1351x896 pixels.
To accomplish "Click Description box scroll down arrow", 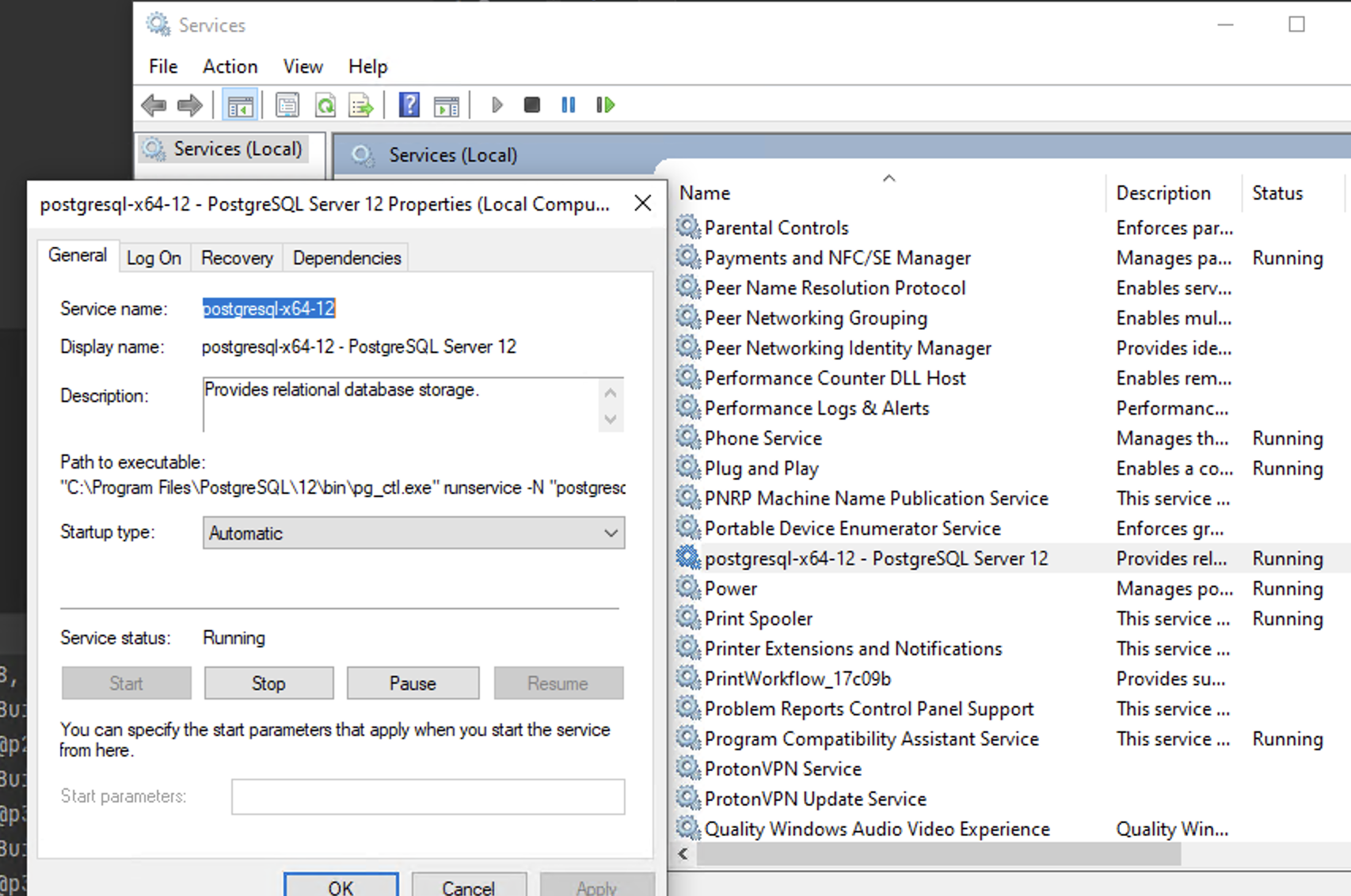I will [611, 419].
